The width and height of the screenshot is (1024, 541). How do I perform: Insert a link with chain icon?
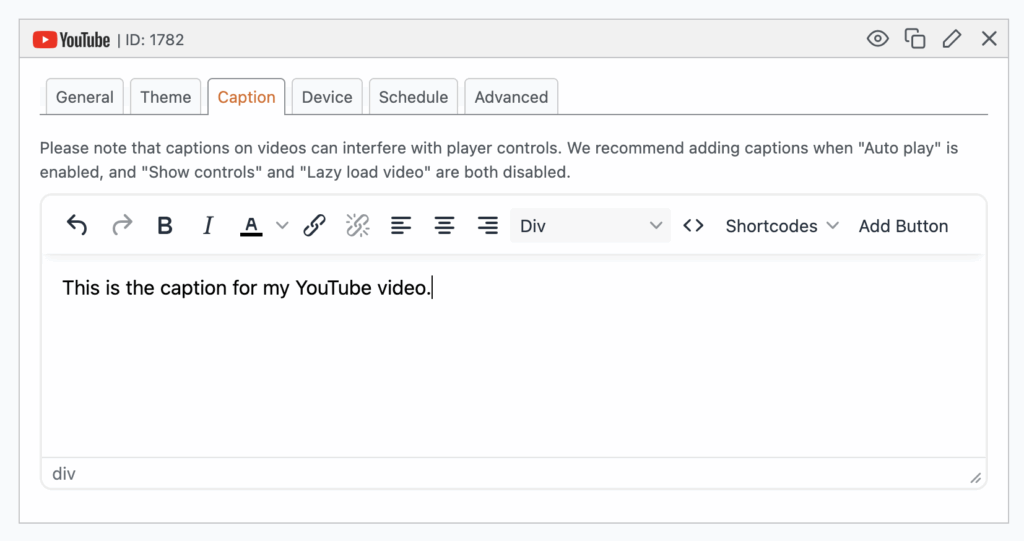pos(314,225)
